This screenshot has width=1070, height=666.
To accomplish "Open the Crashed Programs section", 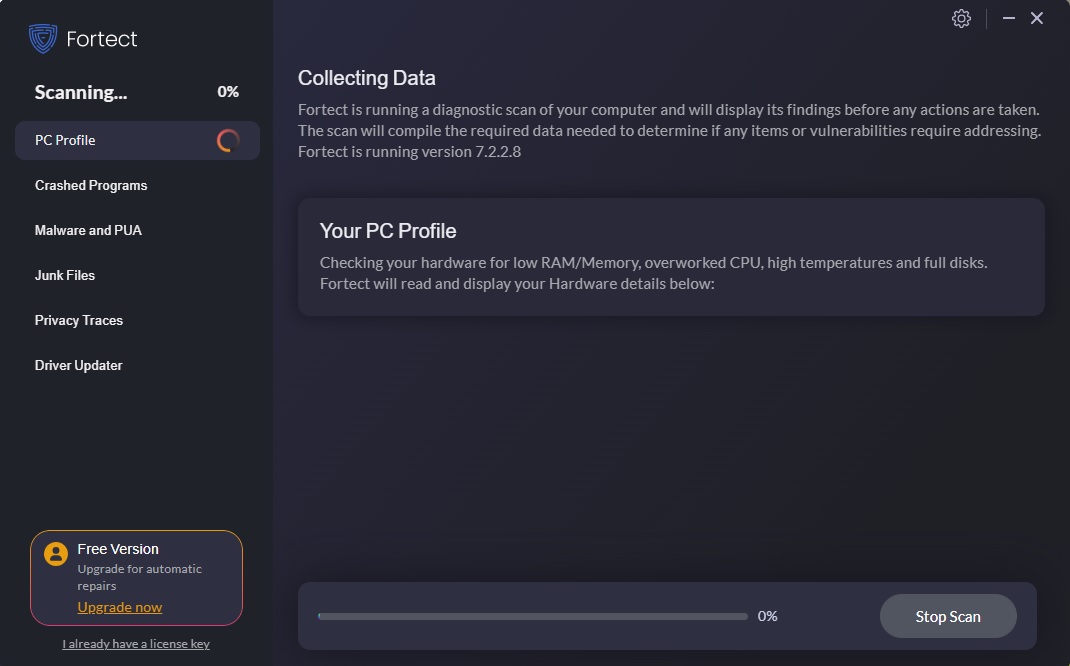I will 91,186.
